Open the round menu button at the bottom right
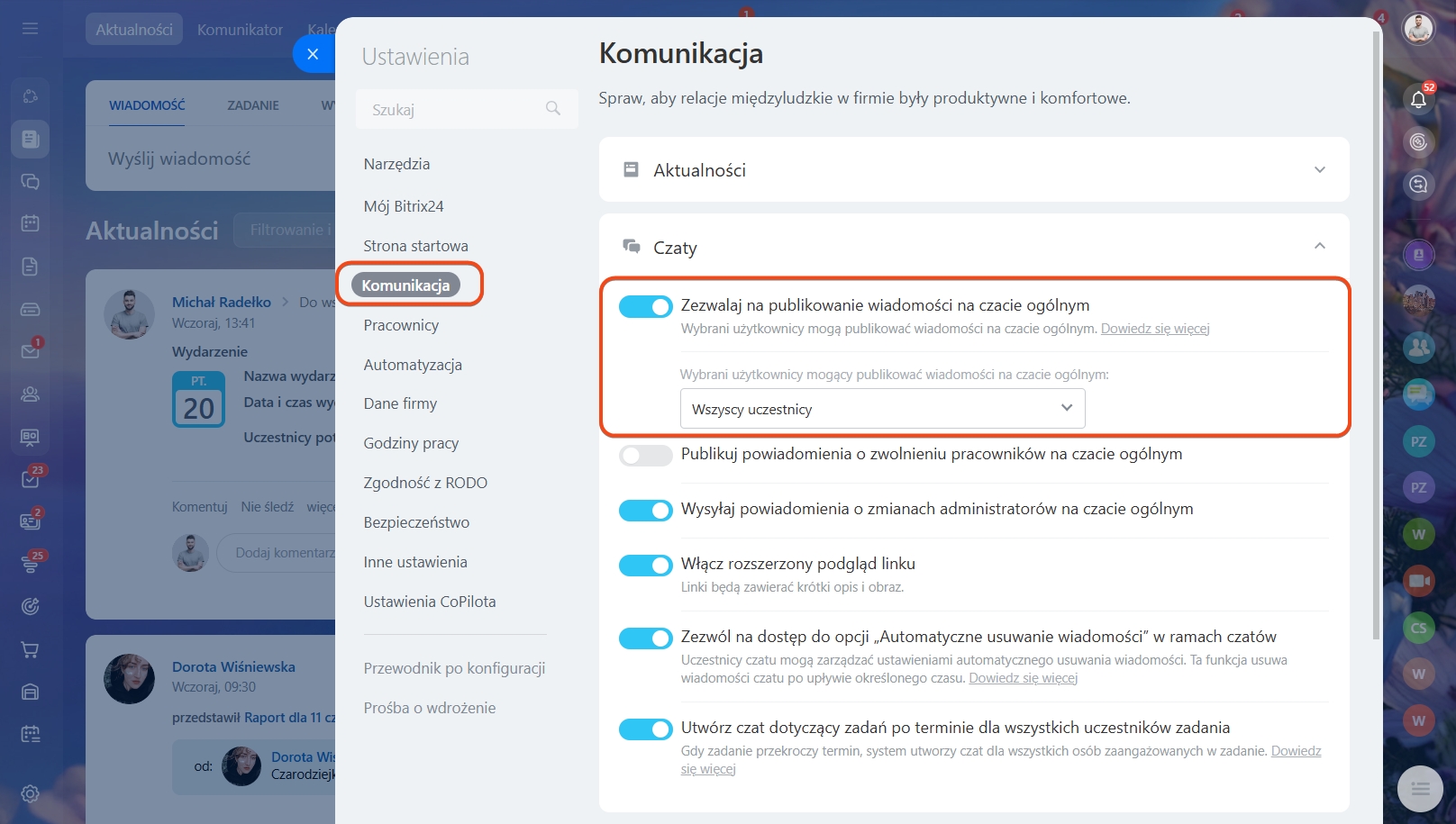Viewport: 1456px width, 824px height. point(1420,789)
